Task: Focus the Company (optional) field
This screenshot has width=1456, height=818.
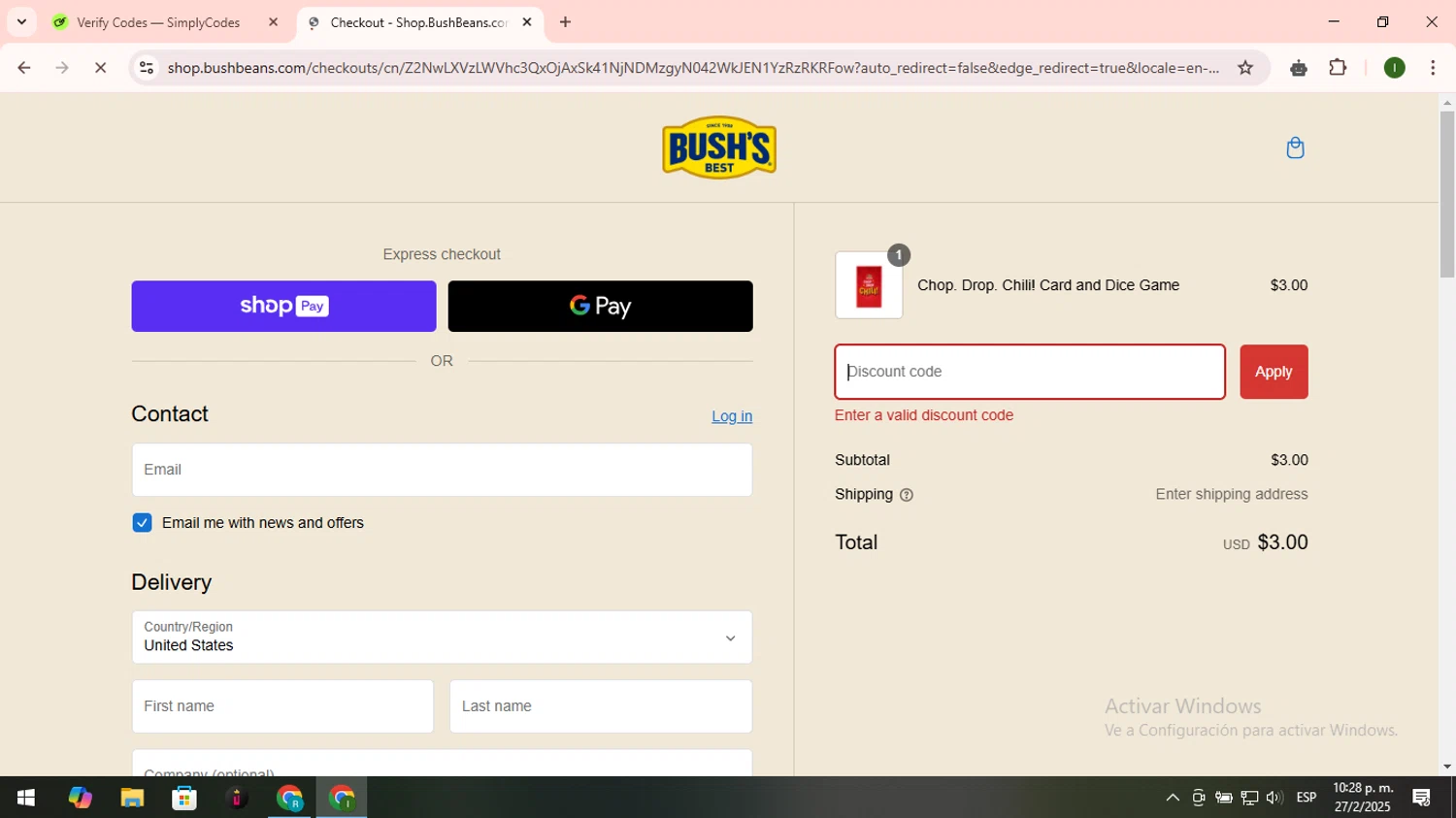Action: tap(442, 763)
